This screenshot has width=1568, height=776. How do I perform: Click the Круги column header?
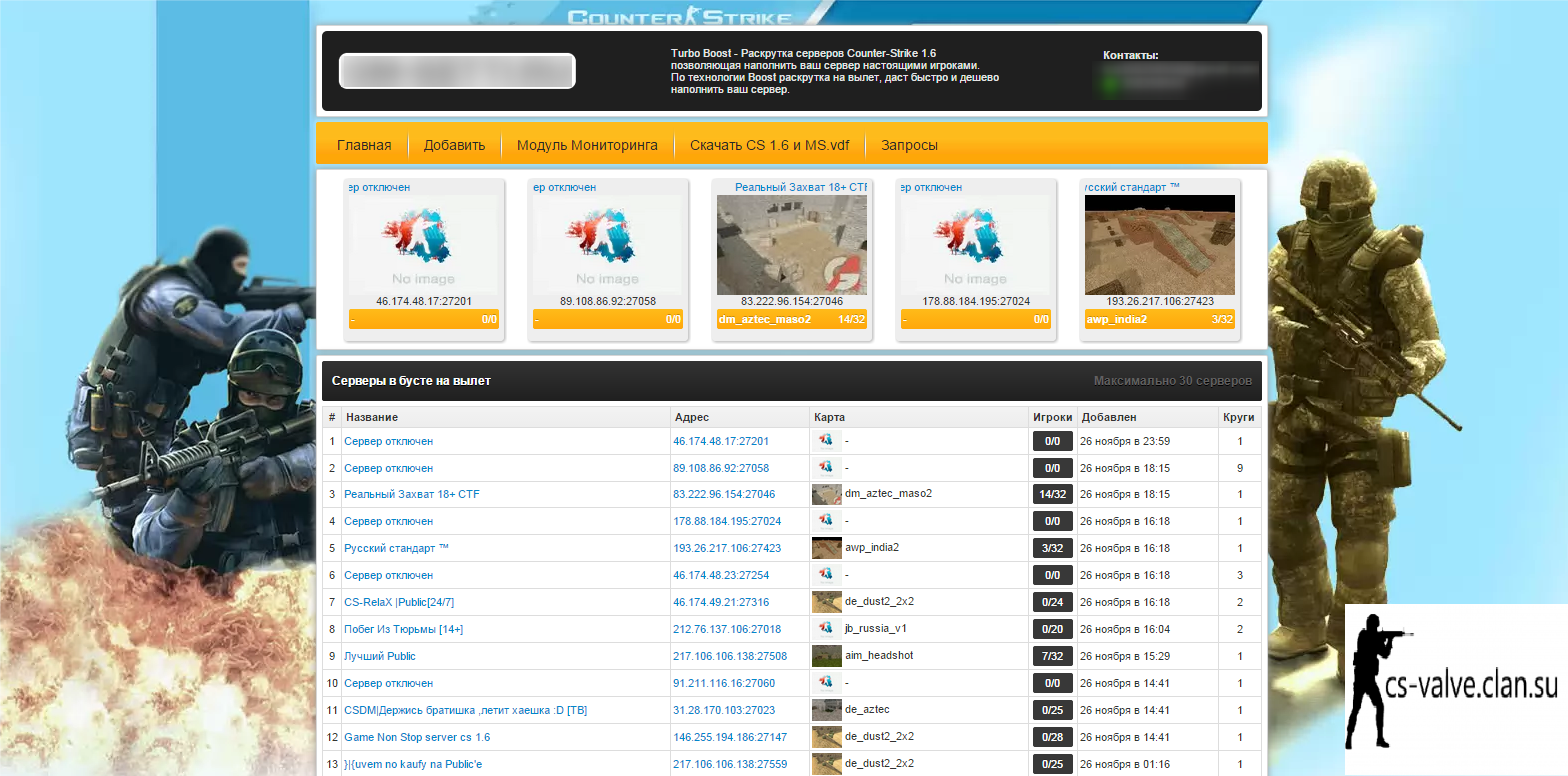click(1238, 417)
